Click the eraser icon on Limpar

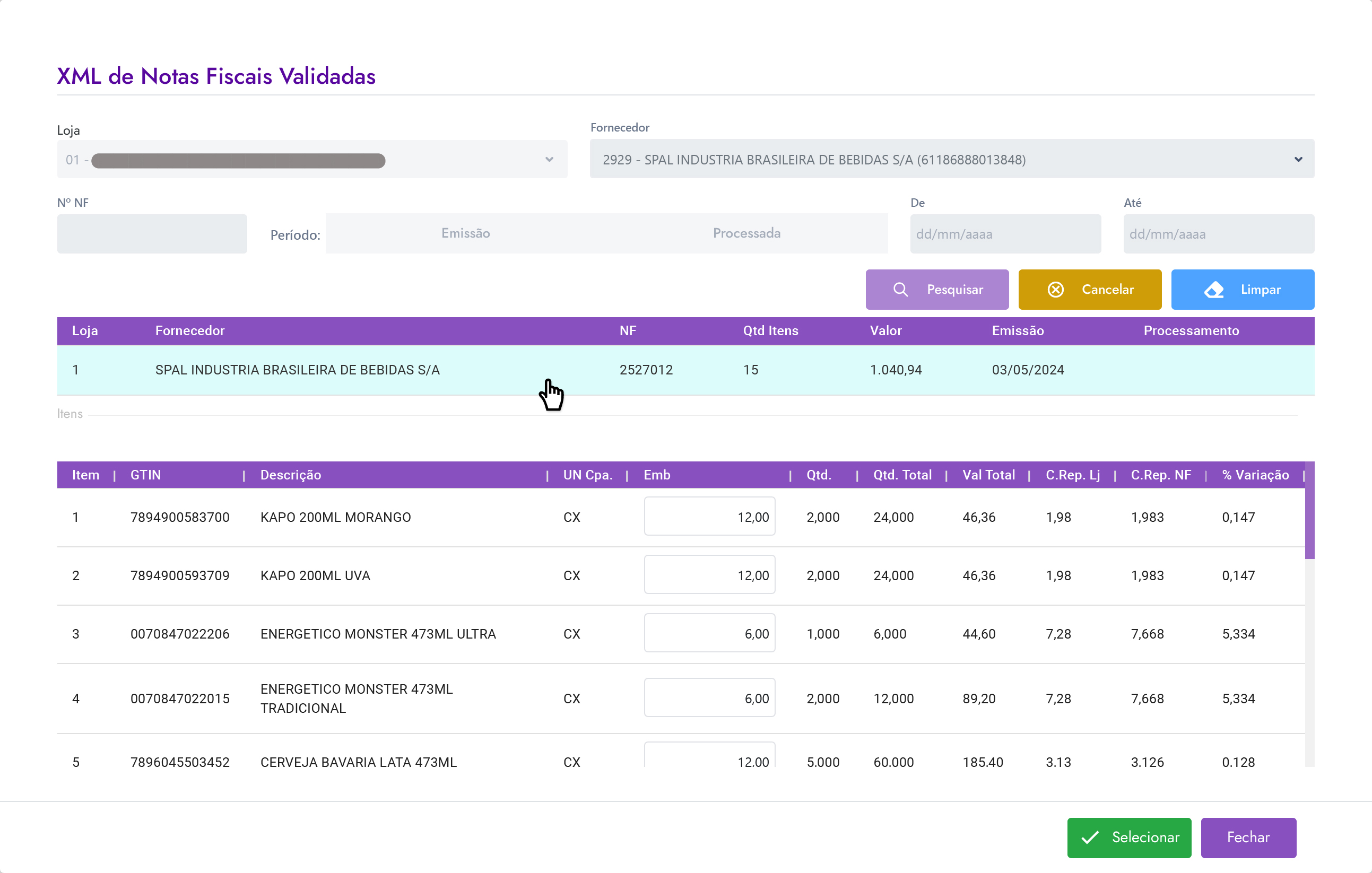(1213, 289)
